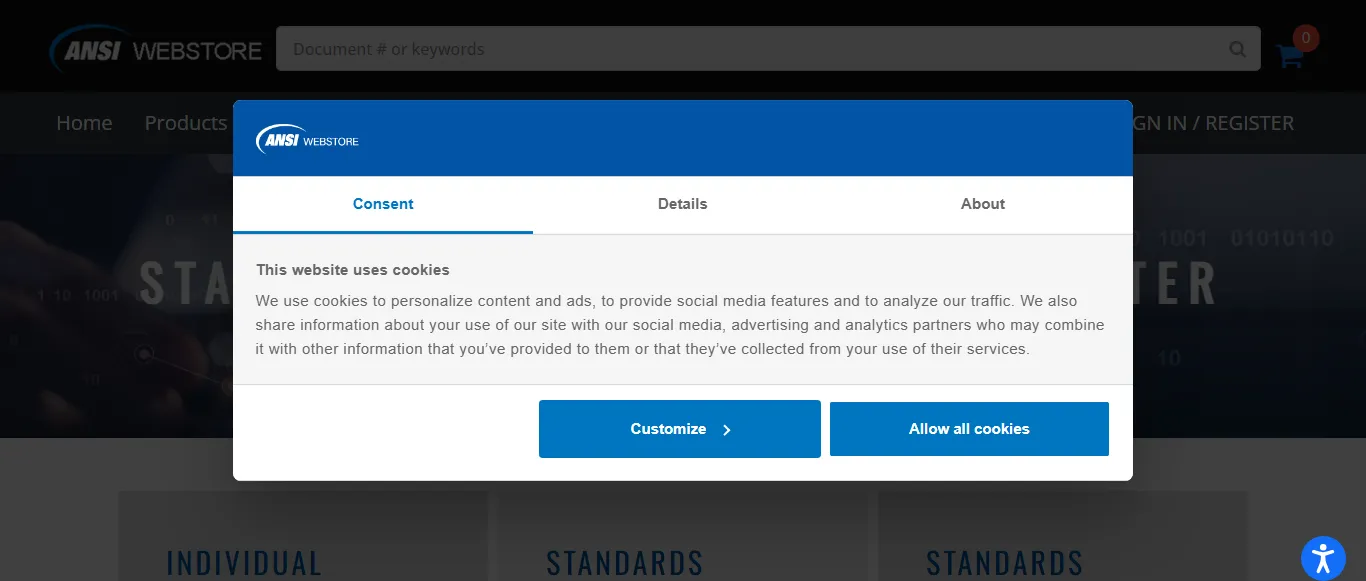The image size is (1366, 581).
Task: Open the Products menu
Action: (x=185, y=123)
